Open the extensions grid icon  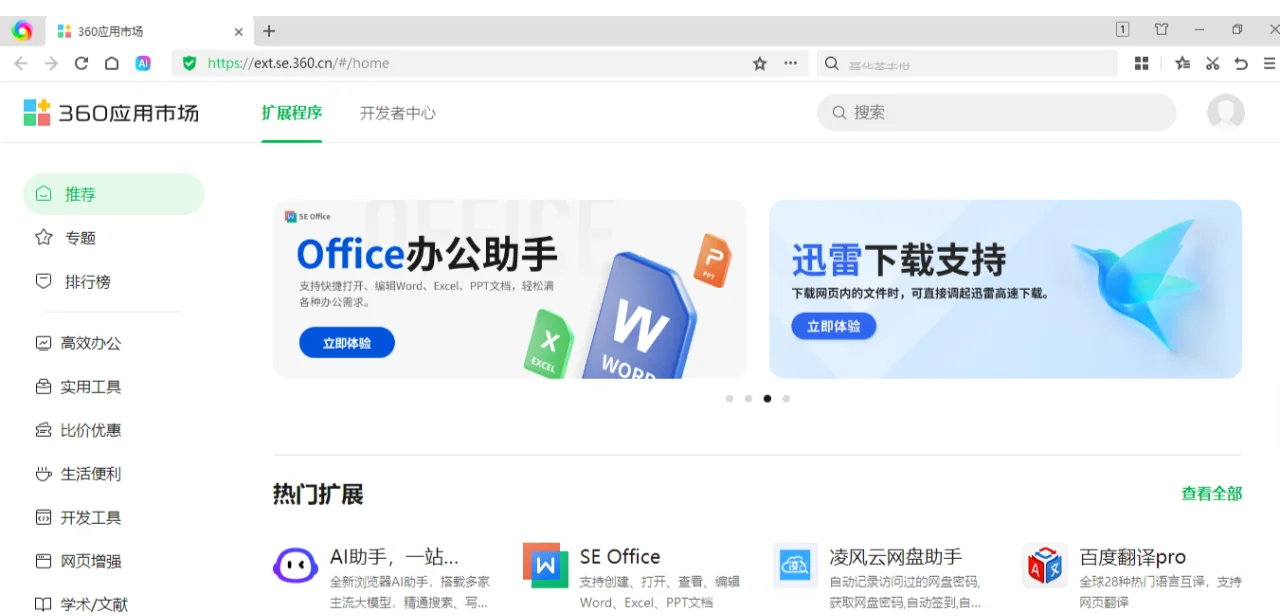[1142, 63]
